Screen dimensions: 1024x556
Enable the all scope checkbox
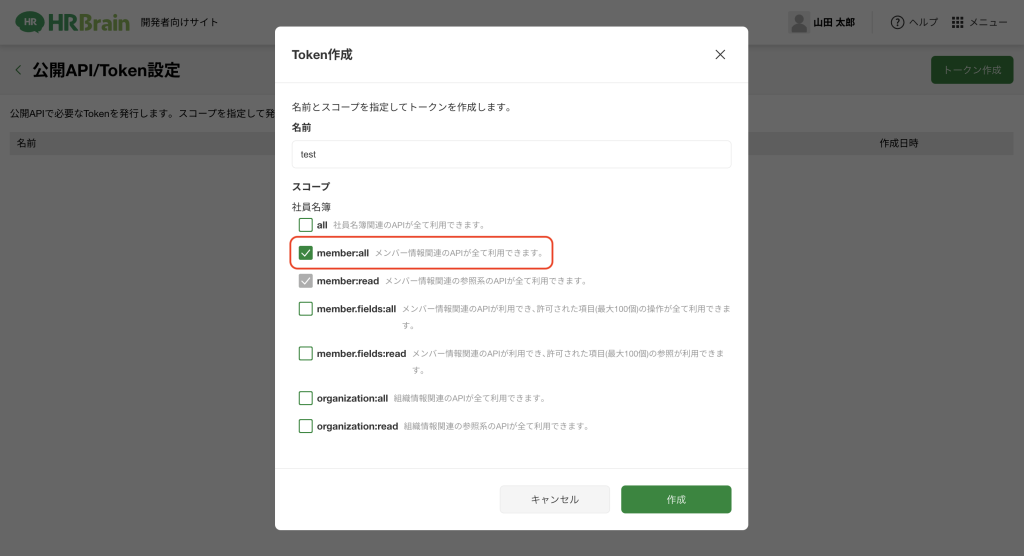point(306,225)
